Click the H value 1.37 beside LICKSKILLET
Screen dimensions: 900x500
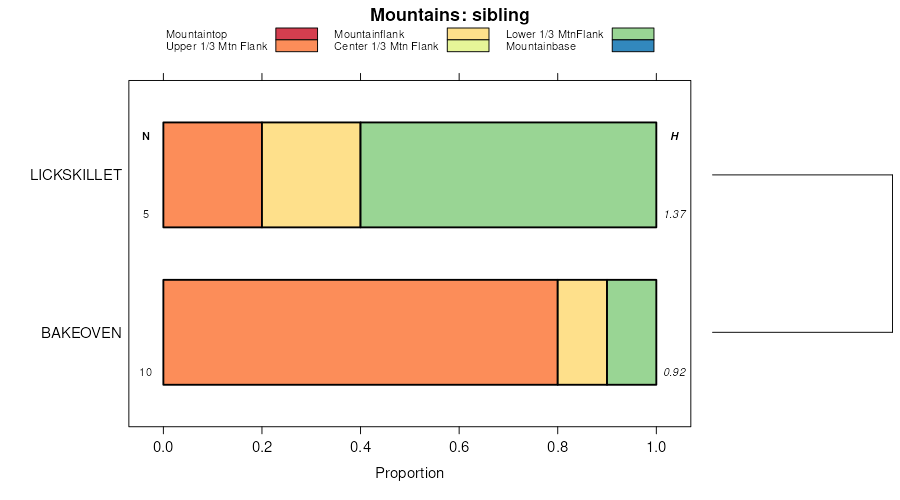[x=674, y=215]
